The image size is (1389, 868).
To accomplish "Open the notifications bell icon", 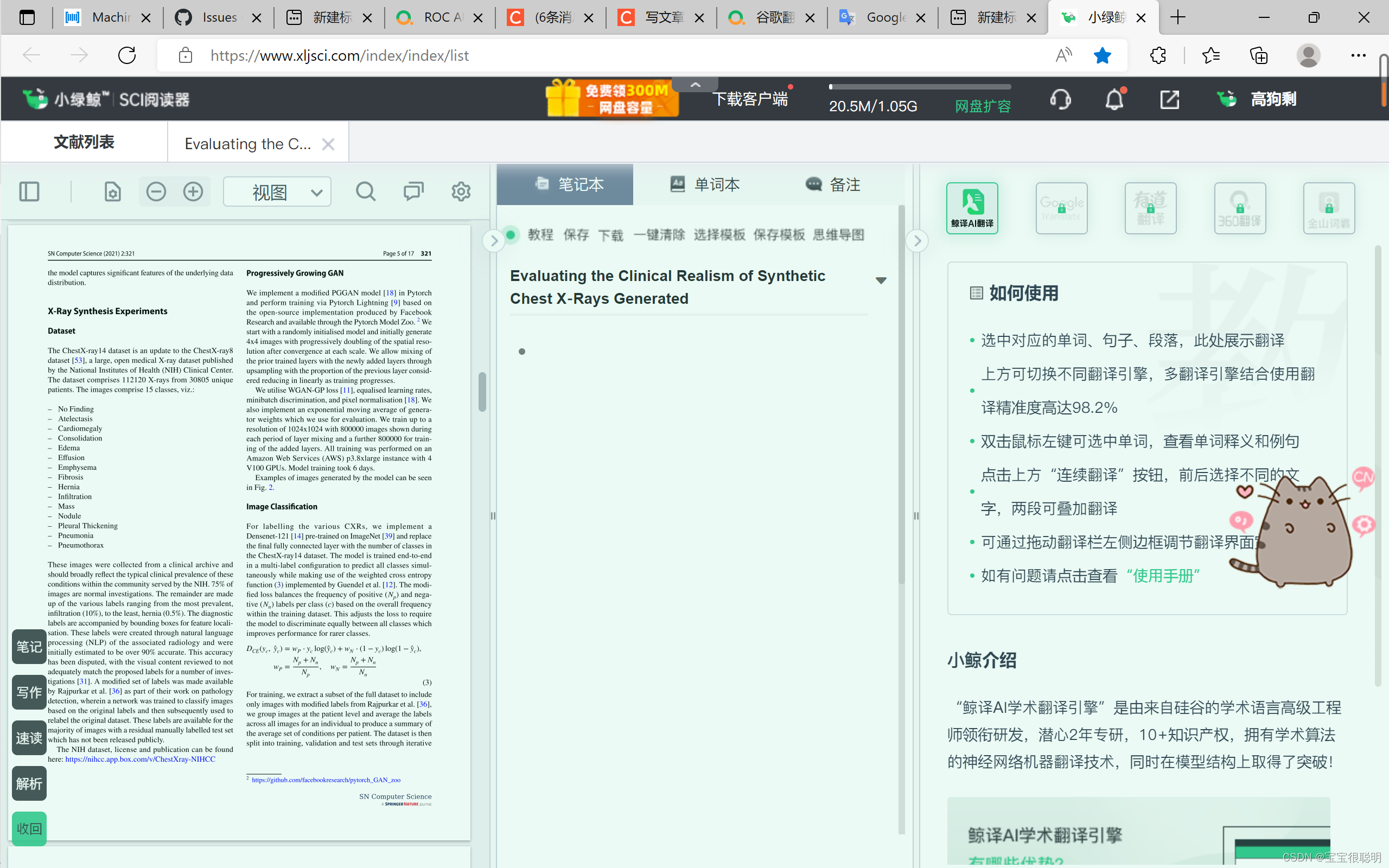I will pyautogui.click(x=1114, y=99).
